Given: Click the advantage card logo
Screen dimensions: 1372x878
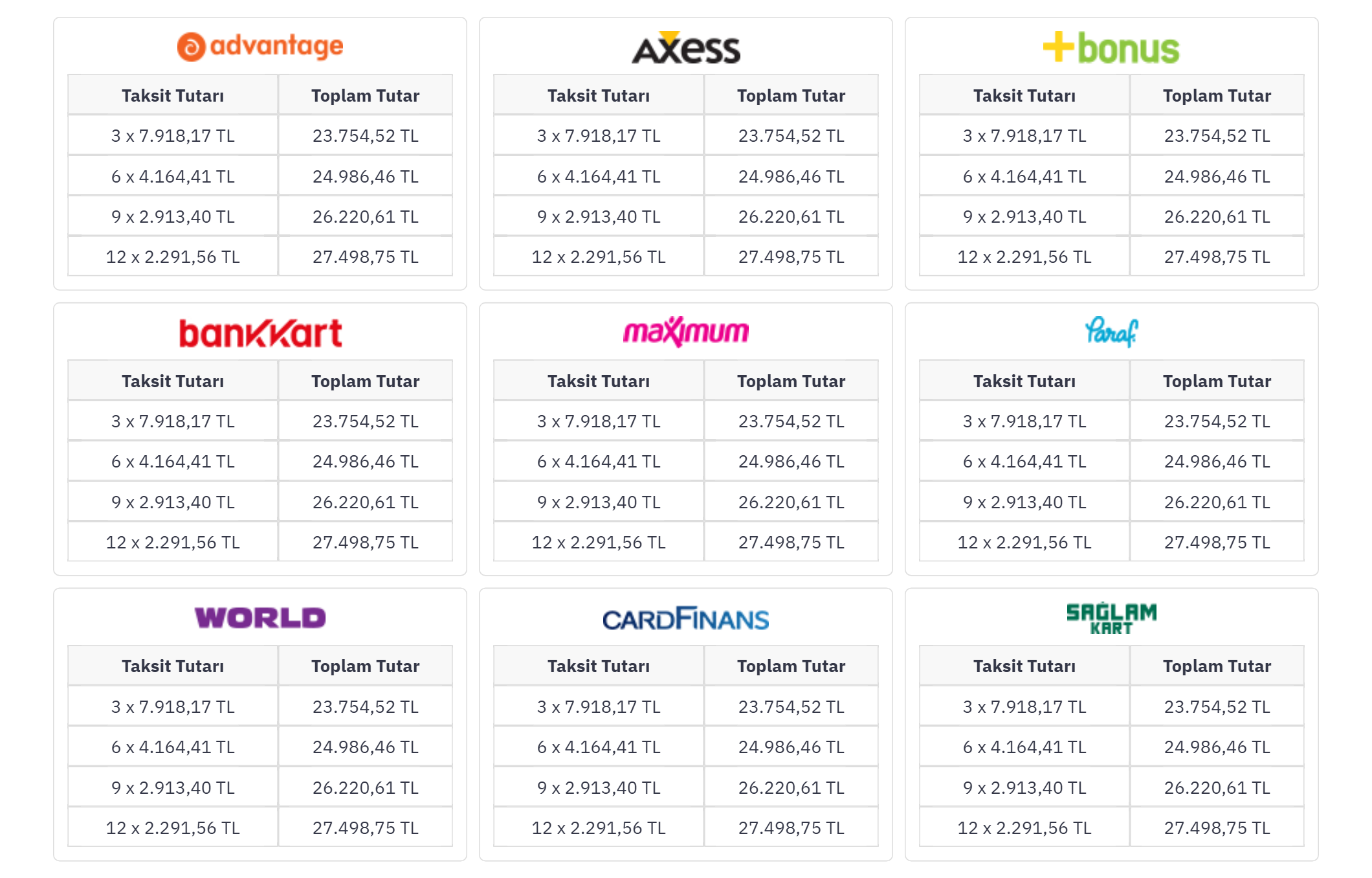Looking at the screenshot, I should pos(260,47).
